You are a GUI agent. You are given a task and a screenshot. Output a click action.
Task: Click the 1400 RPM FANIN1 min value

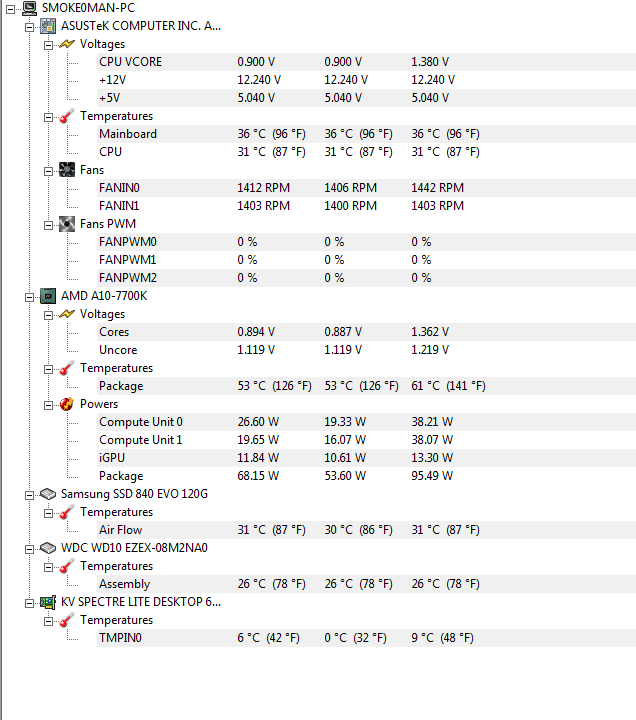[350, 206]
